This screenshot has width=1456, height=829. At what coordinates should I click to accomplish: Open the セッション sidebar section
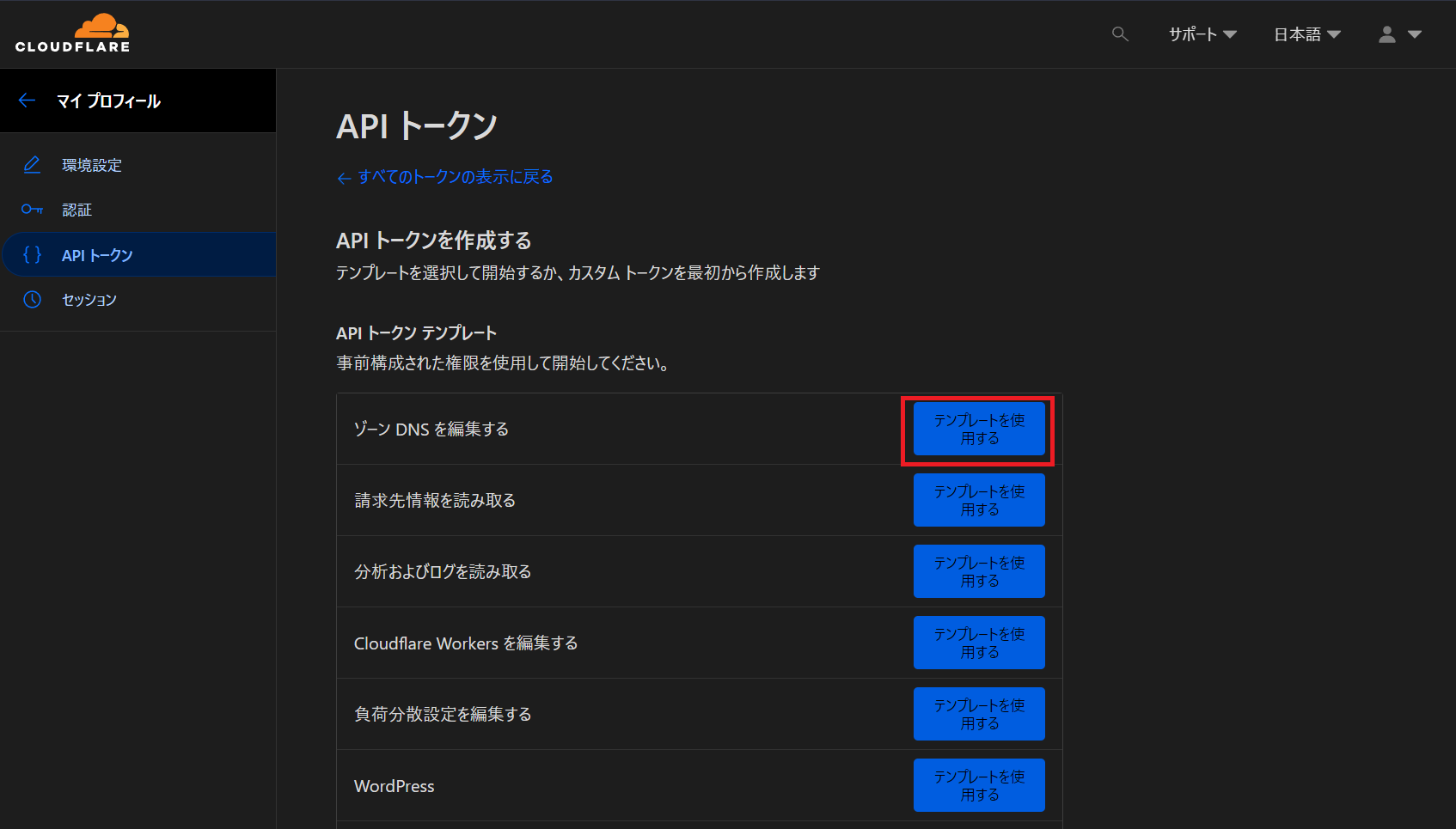pyautogui.click(x=89, y=299)
